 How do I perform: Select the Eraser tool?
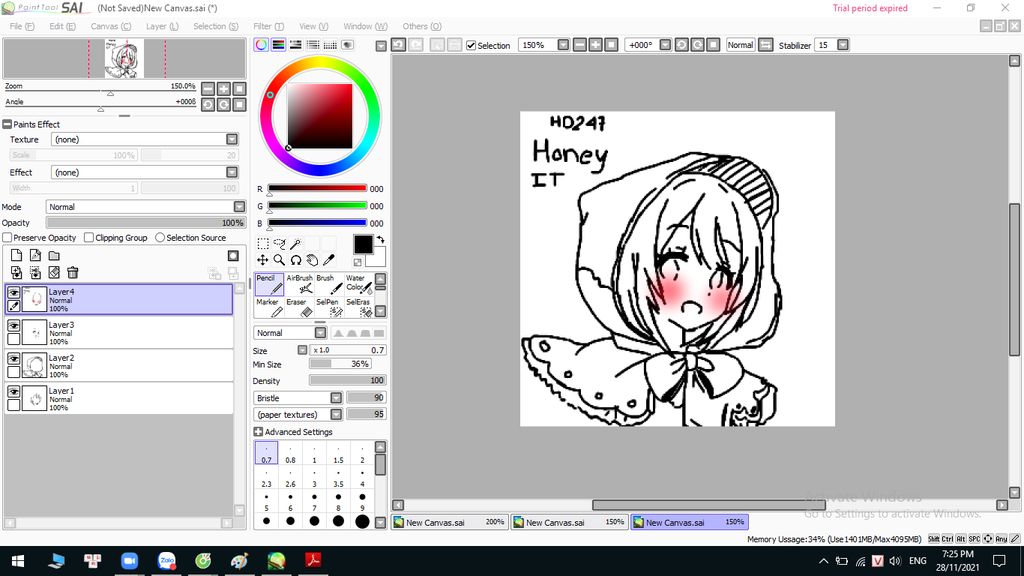click(299, 308)
